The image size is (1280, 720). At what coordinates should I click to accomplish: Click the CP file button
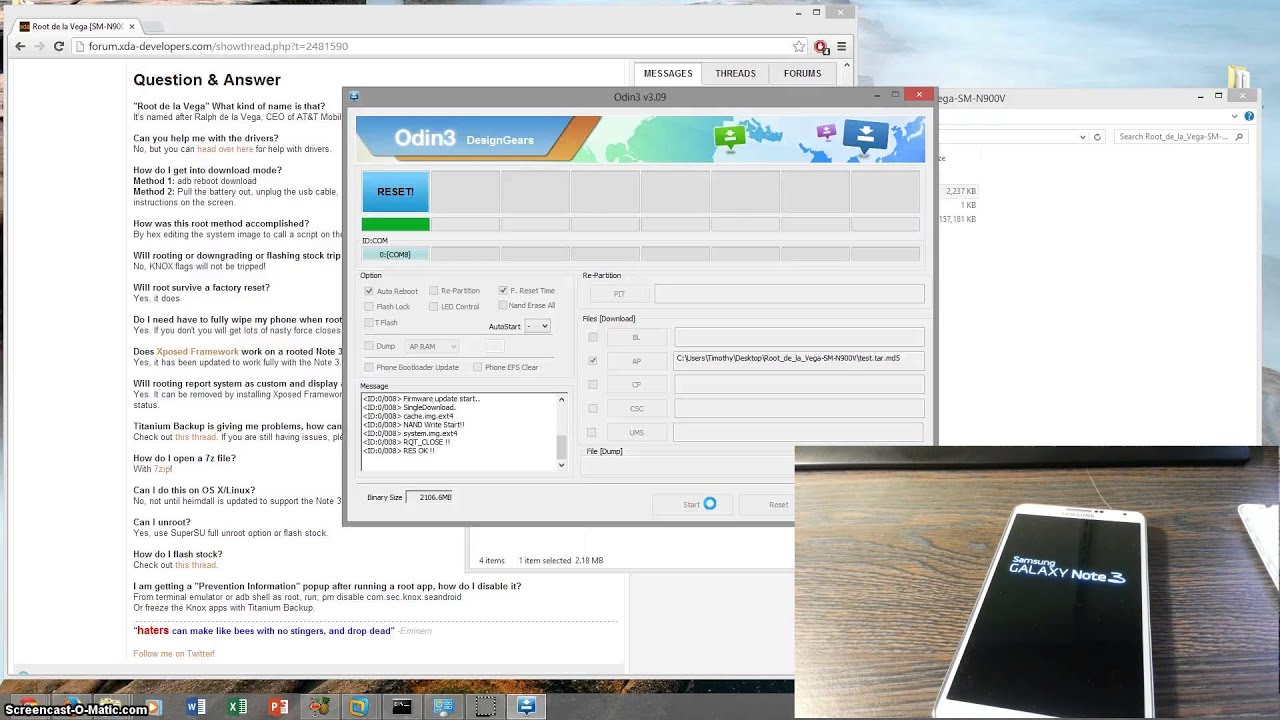click(x=636, y=385)
